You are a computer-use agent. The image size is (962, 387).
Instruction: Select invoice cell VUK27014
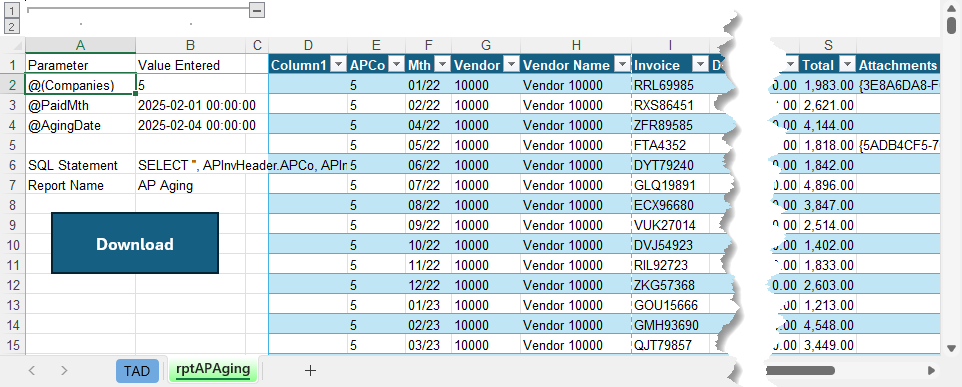click(x=671, y=225)
